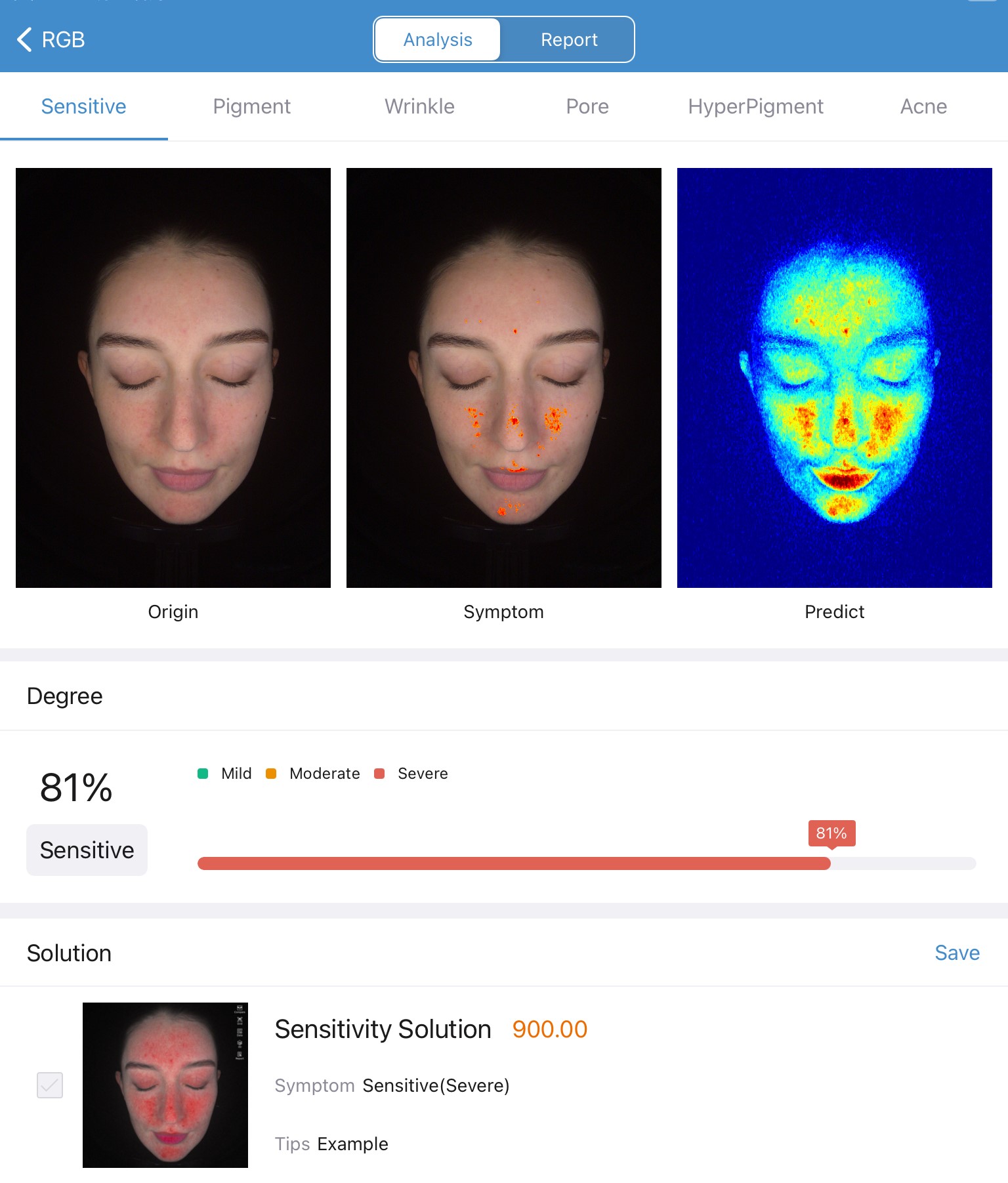Switch to the Report segment
1008x1183 pixels.
pos(569,39)
